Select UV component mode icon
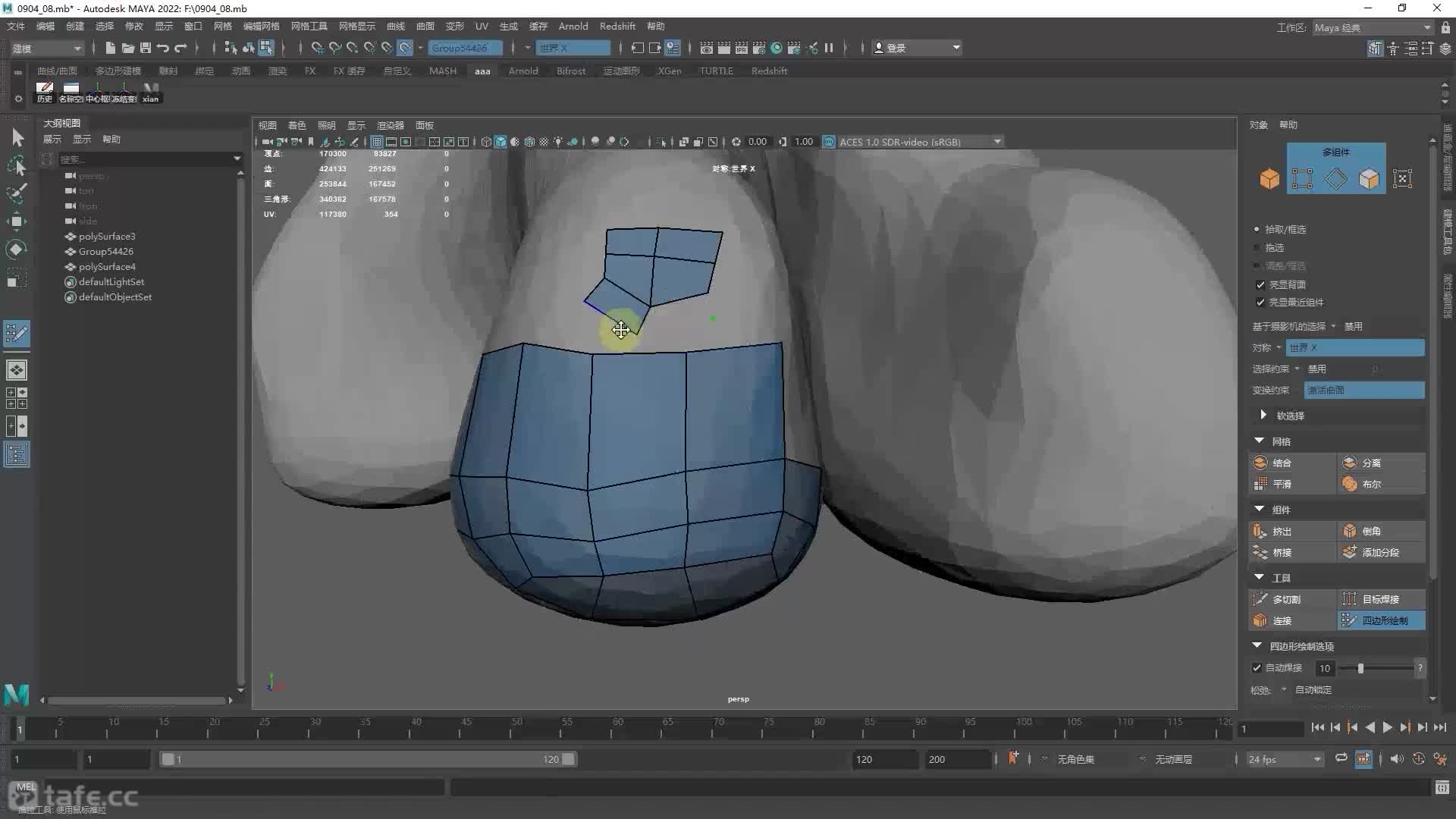Screen dimensions: 1456x819 tap(1403, 179)
